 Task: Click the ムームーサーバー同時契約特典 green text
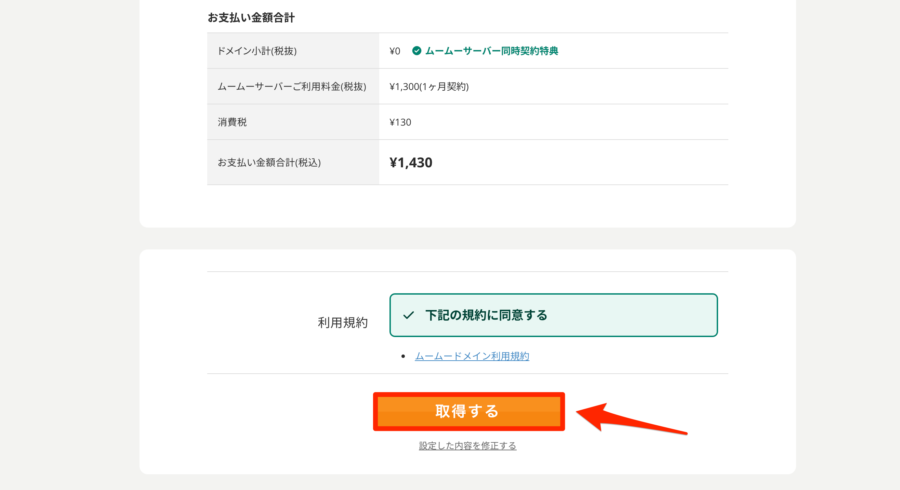(491, 50)
